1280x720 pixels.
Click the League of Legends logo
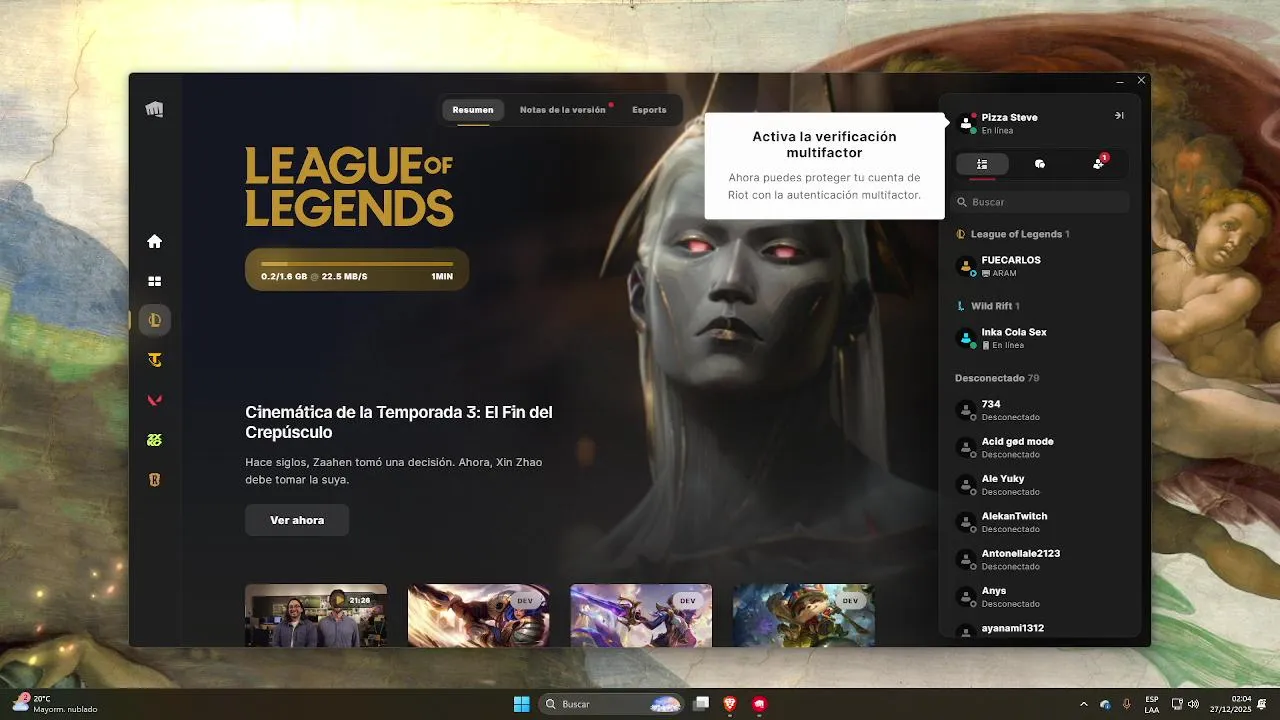pos(349,187)
